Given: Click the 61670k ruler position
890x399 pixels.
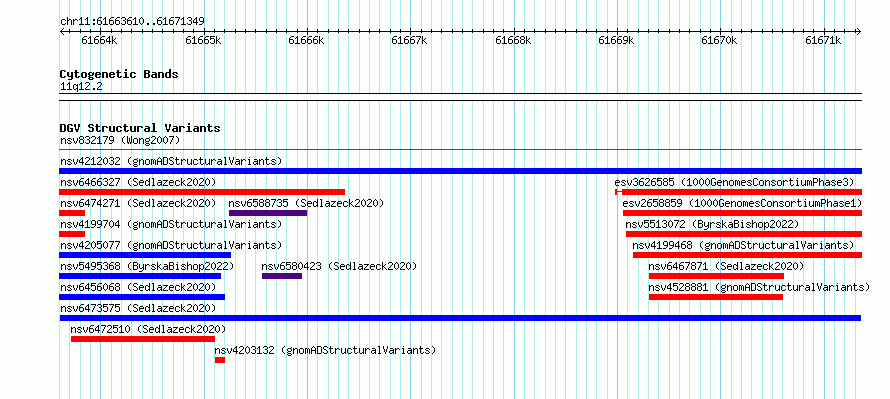Looking at the screenshot, I should tap(720, 40).
